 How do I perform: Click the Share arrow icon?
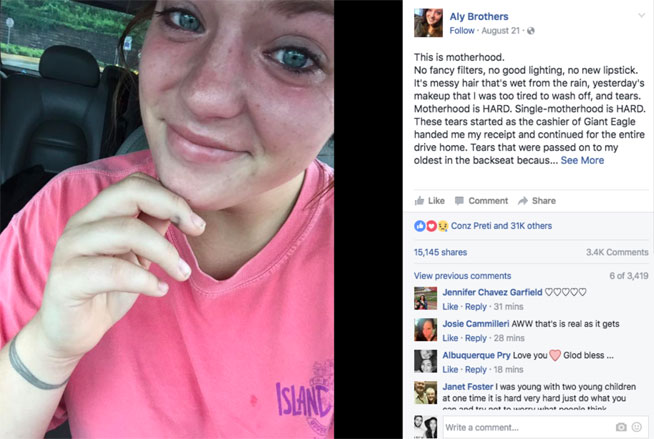523,201
